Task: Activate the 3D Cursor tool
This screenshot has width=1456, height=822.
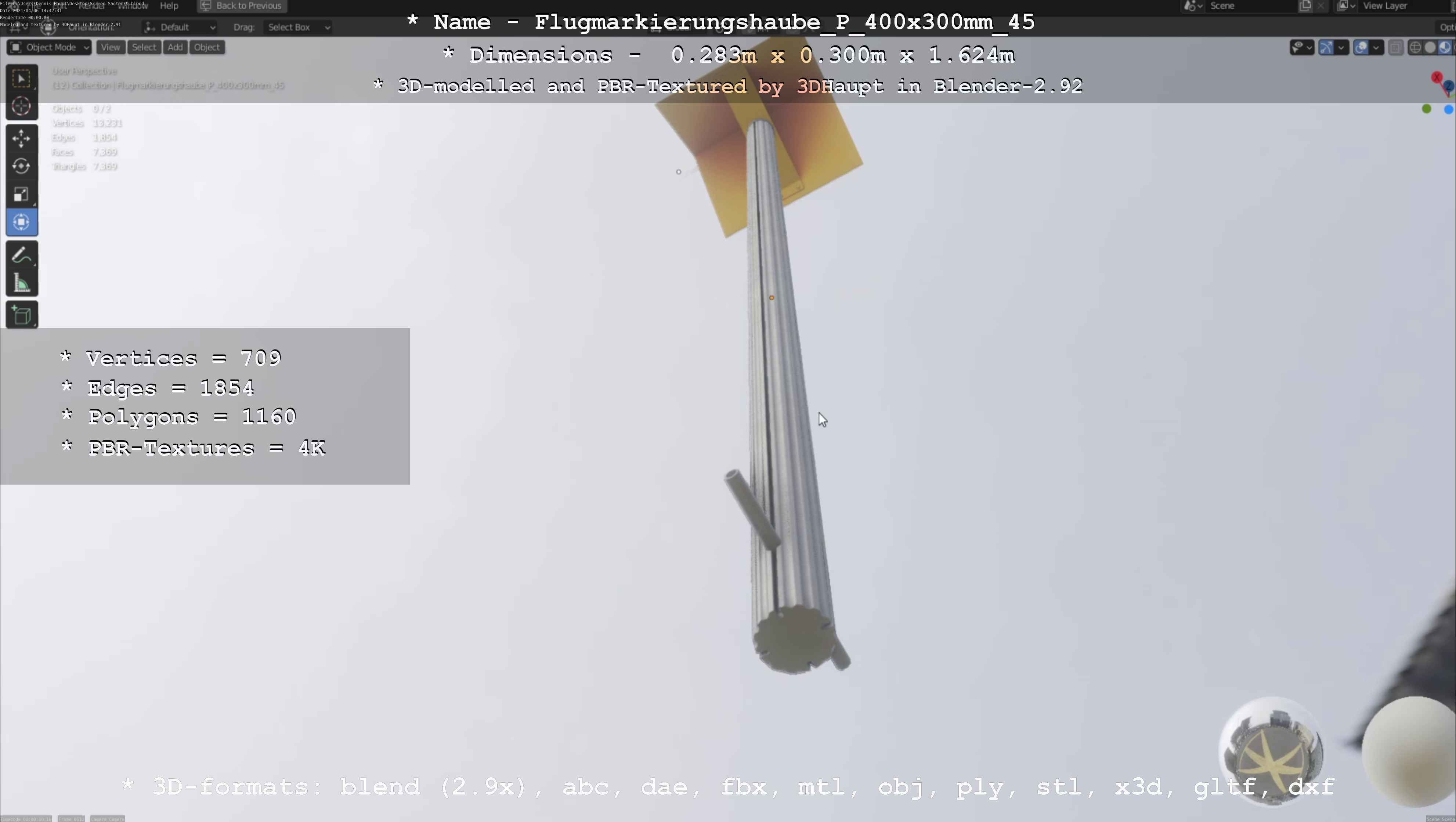Action: [21, 106]
